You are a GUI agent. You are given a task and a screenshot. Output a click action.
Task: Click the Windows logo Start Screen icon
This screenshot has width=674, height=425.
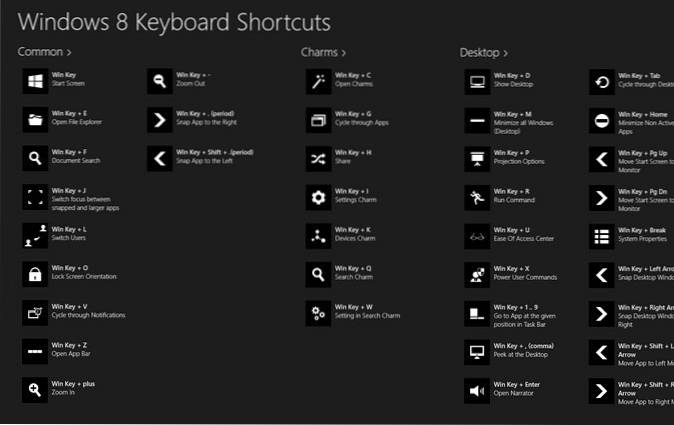pos(34,80)
